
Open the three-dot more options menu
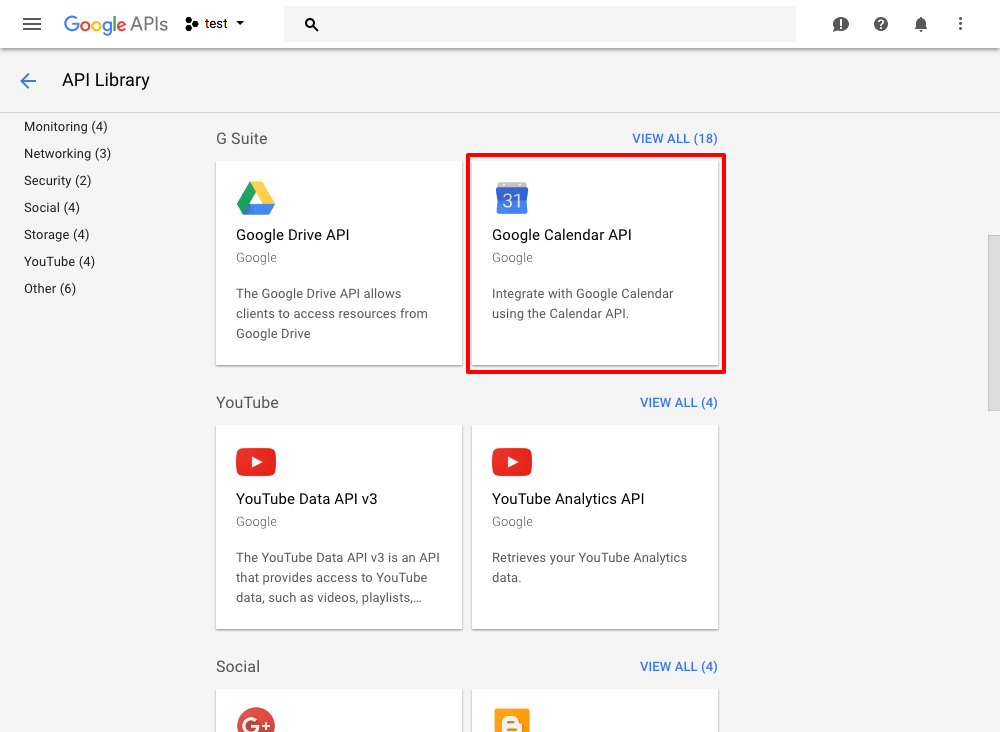[961, 24]
